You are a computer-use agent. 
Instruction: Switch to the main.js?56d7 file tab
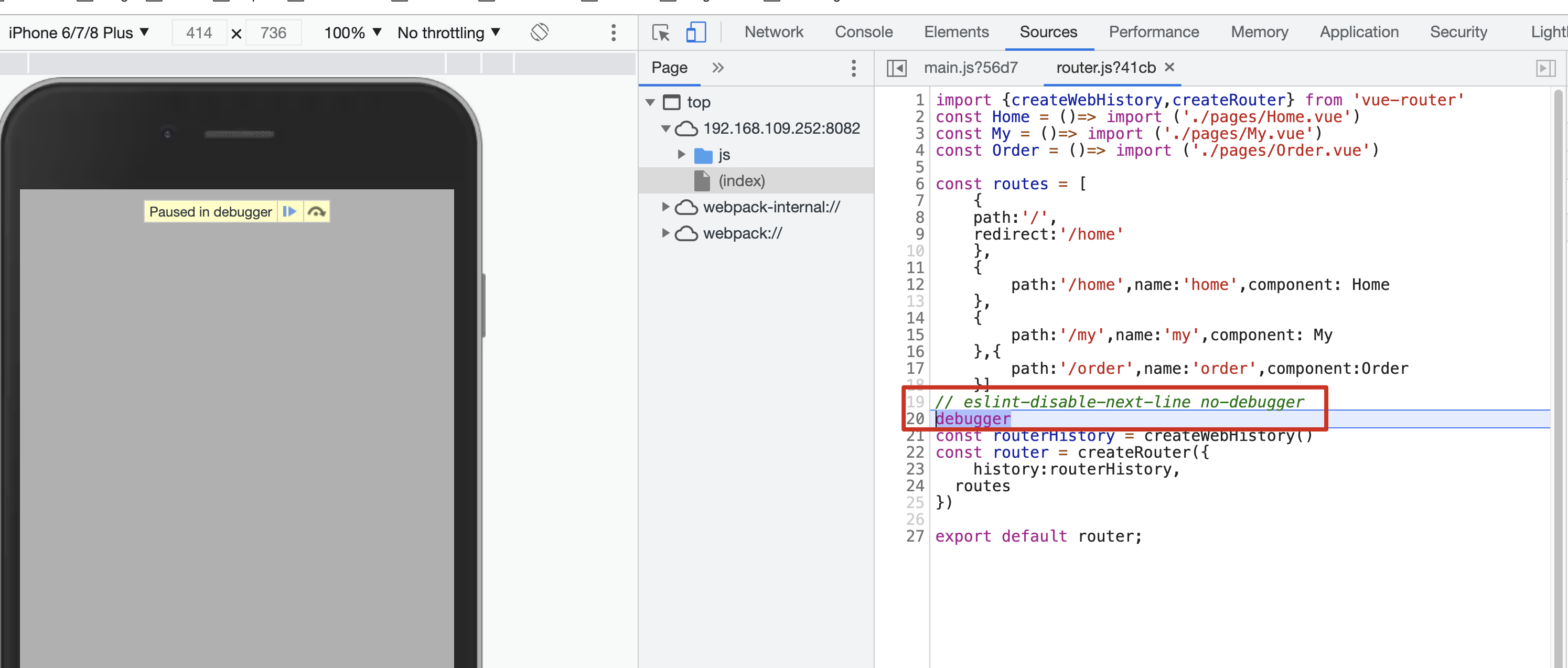(970, 68)
